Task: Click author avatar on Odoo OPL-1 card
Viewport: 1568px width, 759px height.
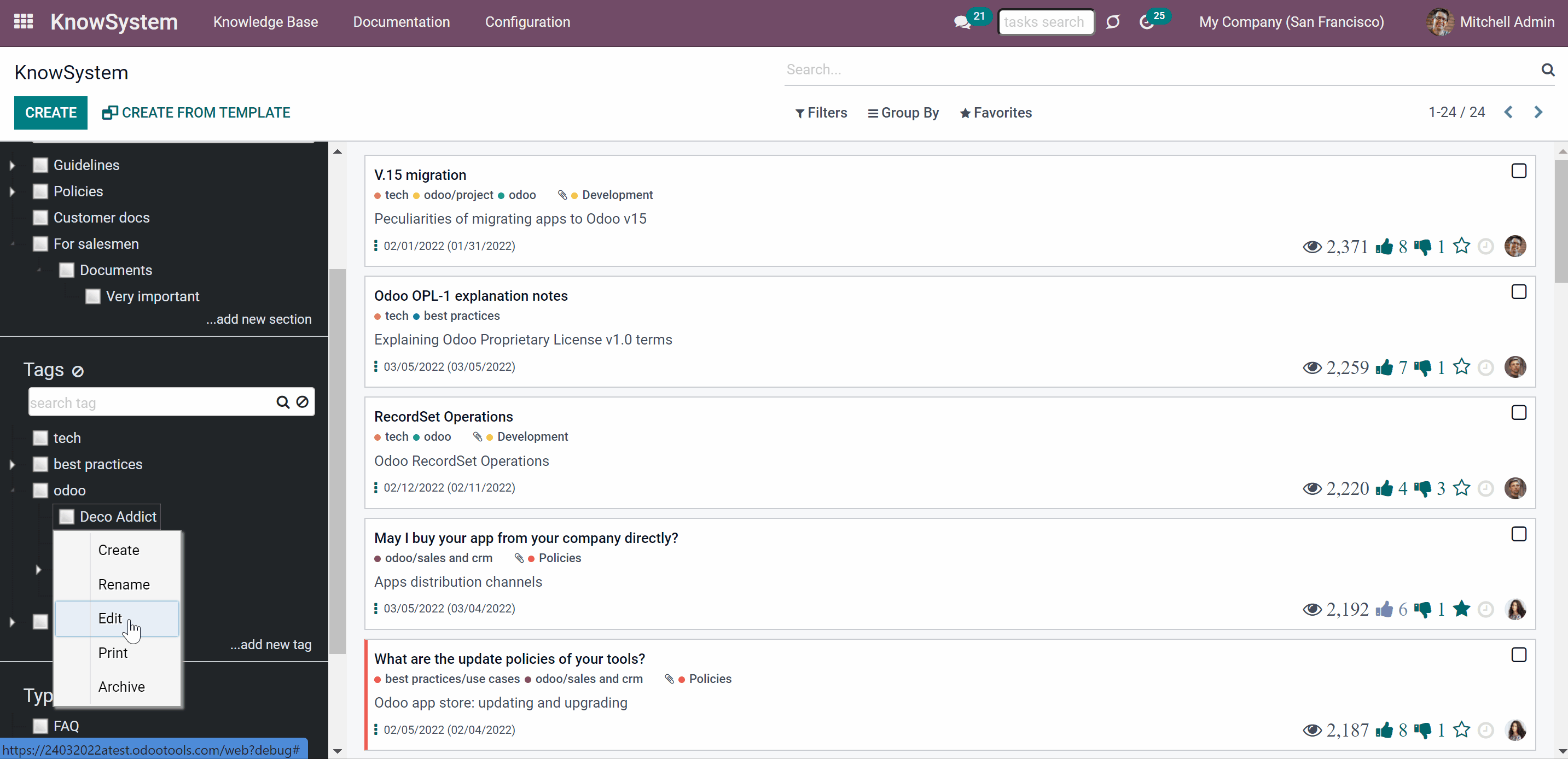Action: 1515,367
